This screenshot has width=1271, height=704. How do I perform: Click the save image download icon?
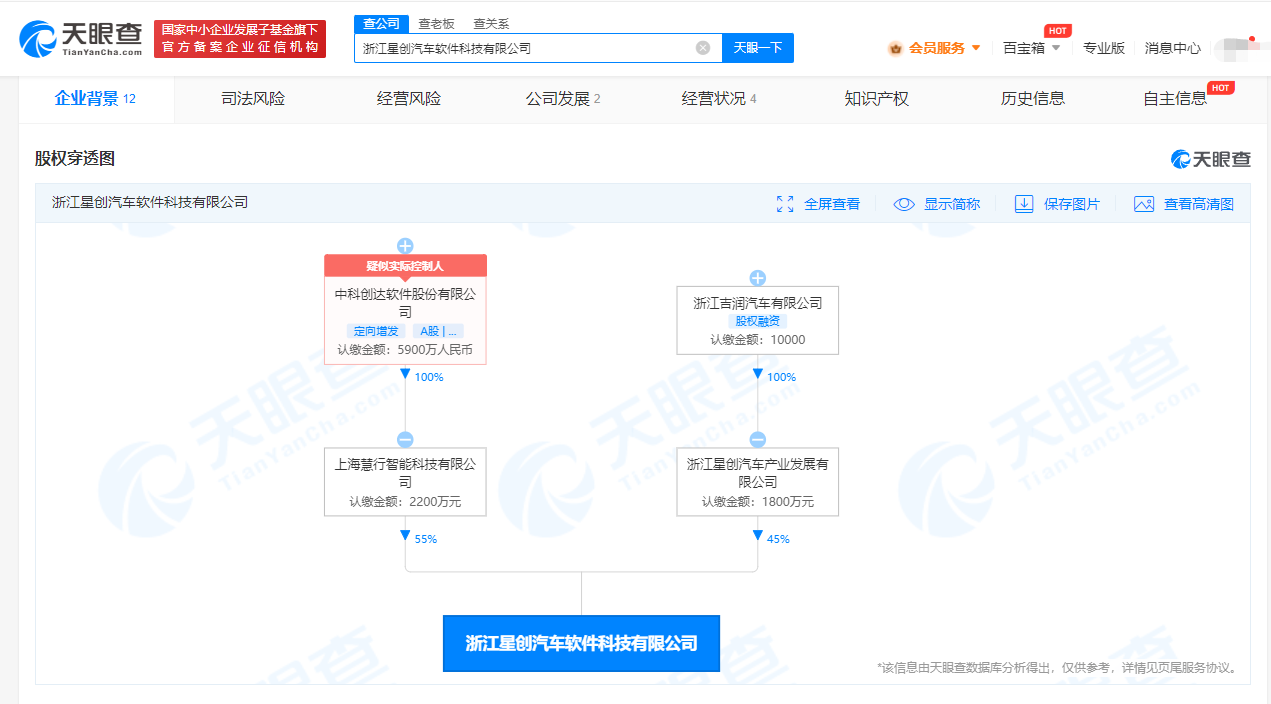point(1024,204)
